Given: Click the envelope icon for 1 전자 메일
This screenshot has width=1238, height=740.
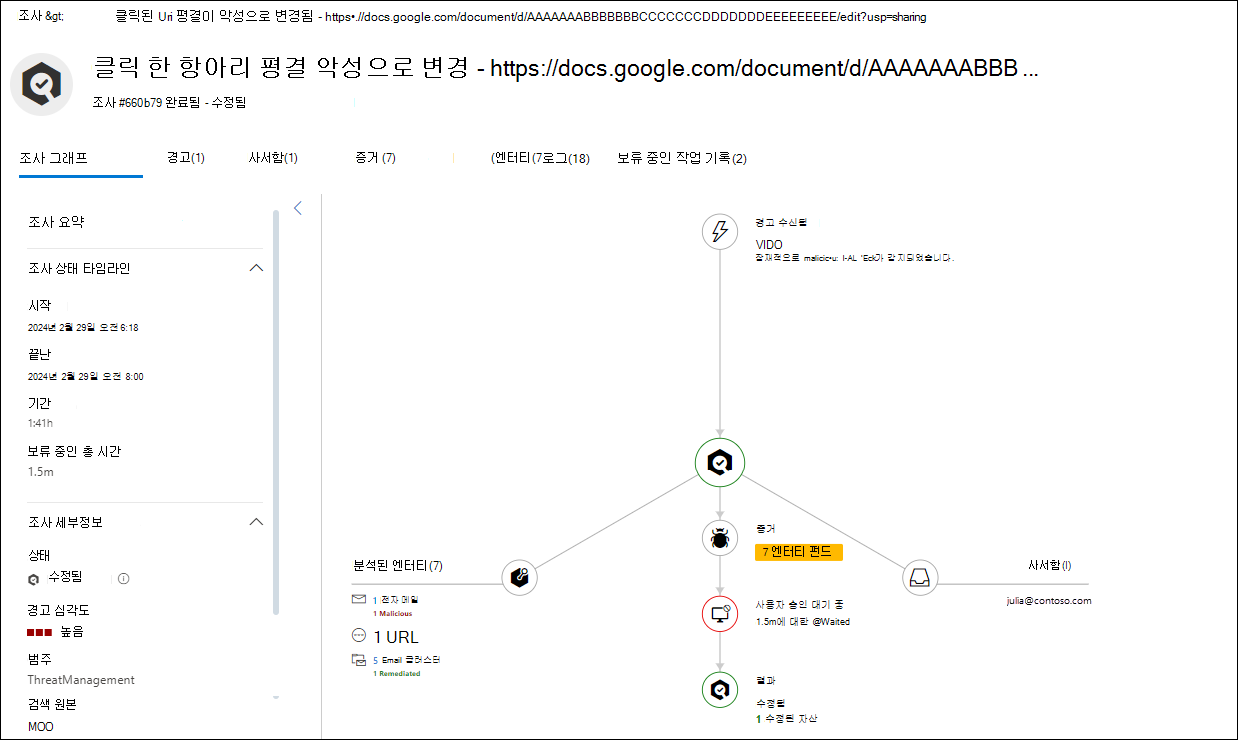Looking at the screenshot, I should coord(359,598).
